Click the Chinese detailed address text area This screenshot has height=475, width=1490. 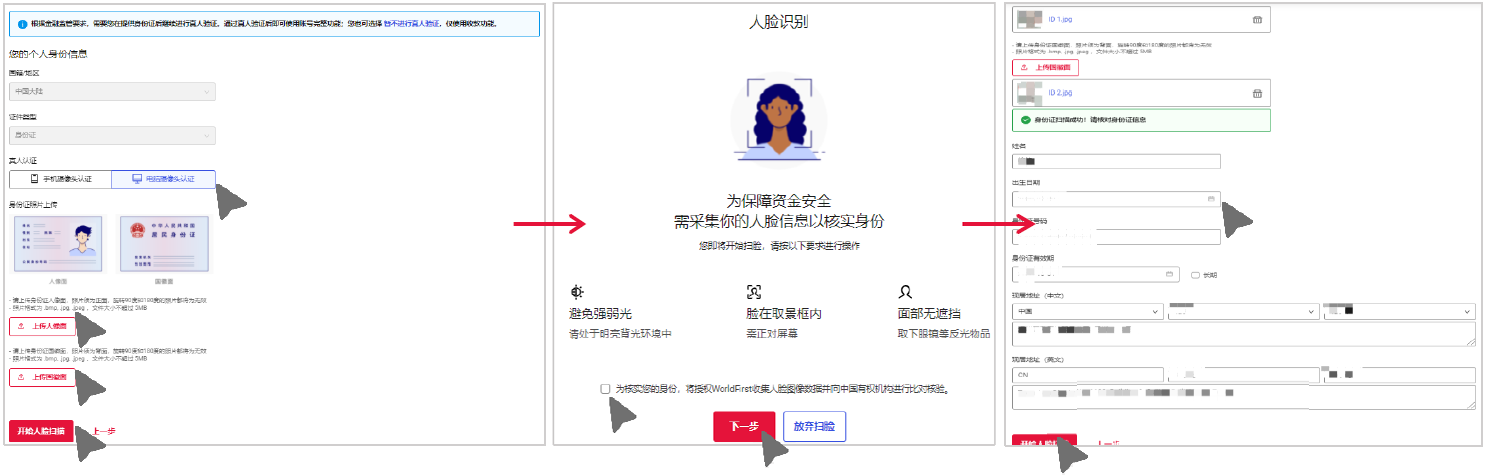[1244, 334]
